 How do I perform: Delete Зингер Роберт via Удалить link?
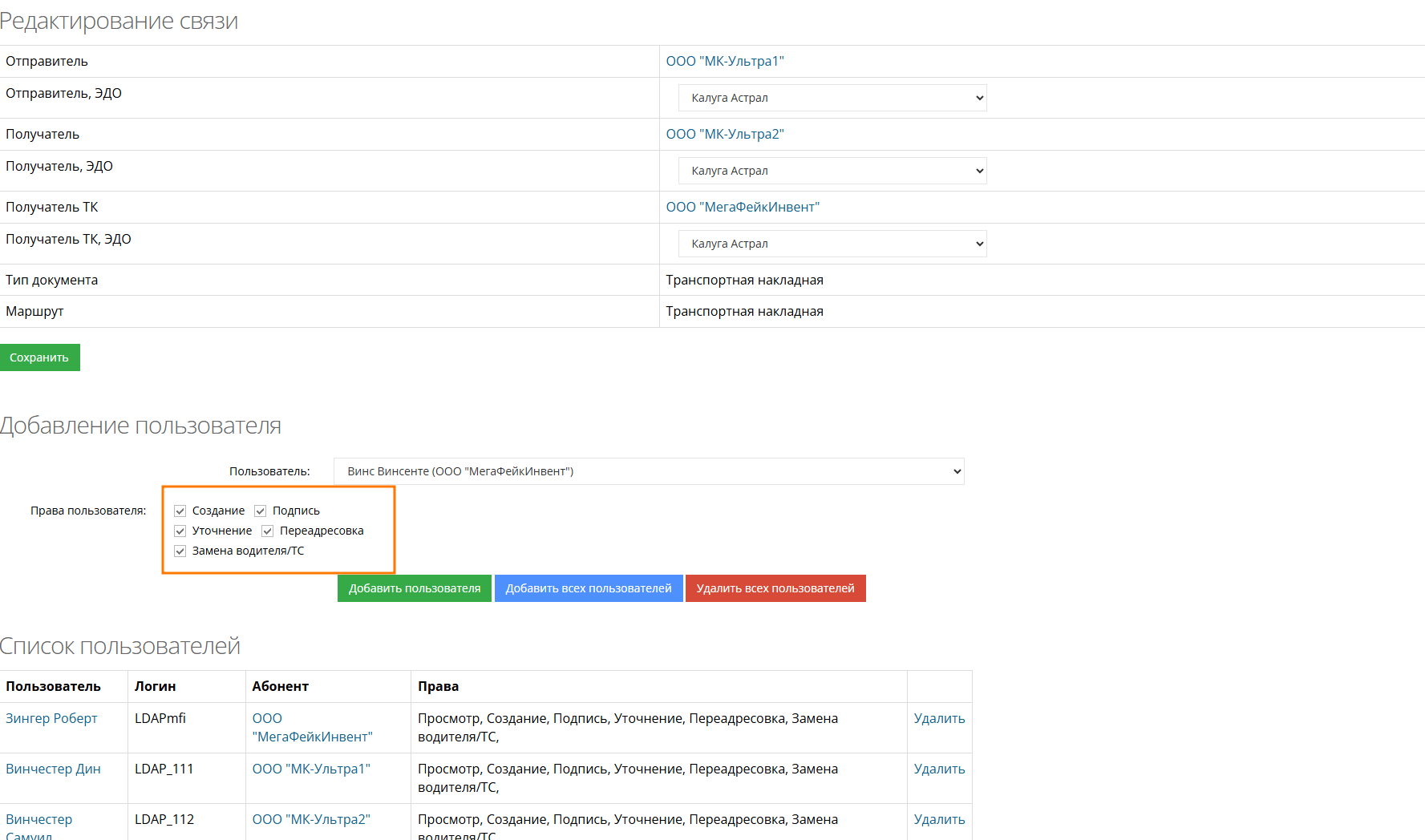click(939, 718)
